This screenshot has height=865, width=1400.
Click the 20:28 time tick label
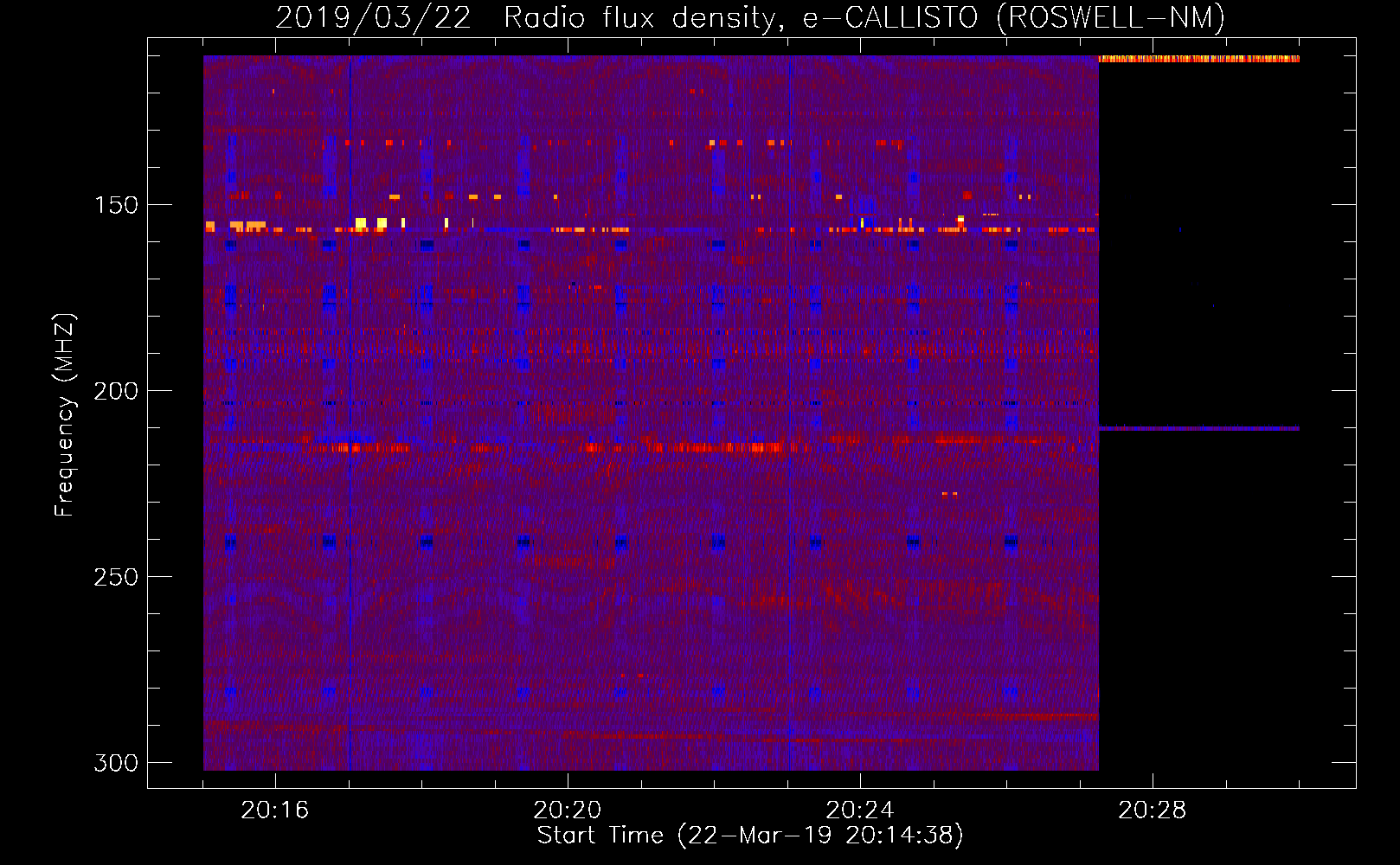(x=1153, y=810)
